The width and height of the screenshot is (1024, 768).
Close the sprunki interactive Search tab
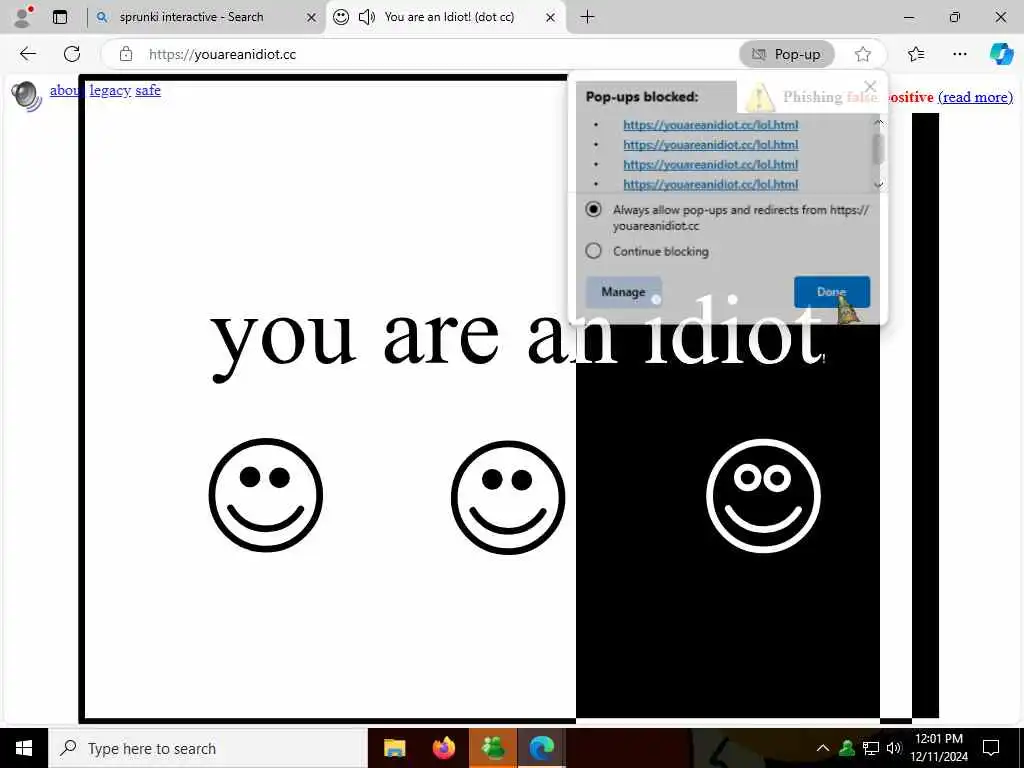pos(312,18)
